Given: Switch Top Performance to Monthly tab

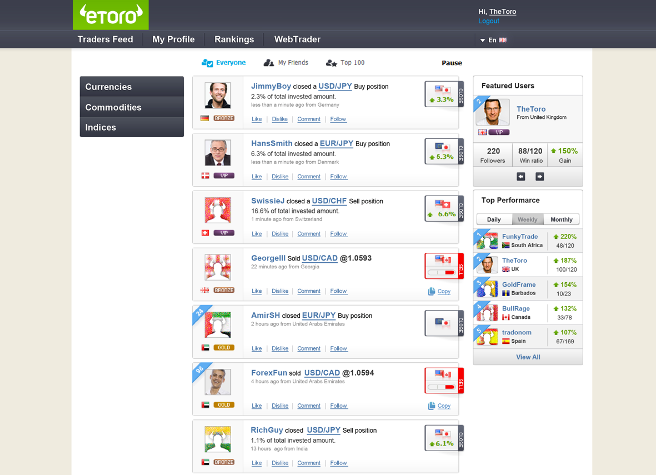Looking at the screenshot, I should [561, 219].
